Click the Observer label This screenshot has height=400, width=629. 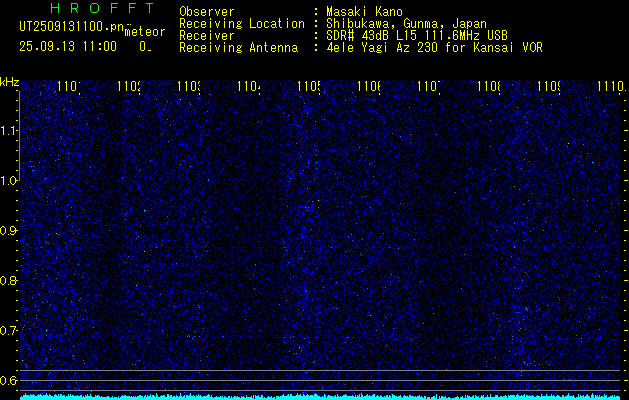coord(207,12)
